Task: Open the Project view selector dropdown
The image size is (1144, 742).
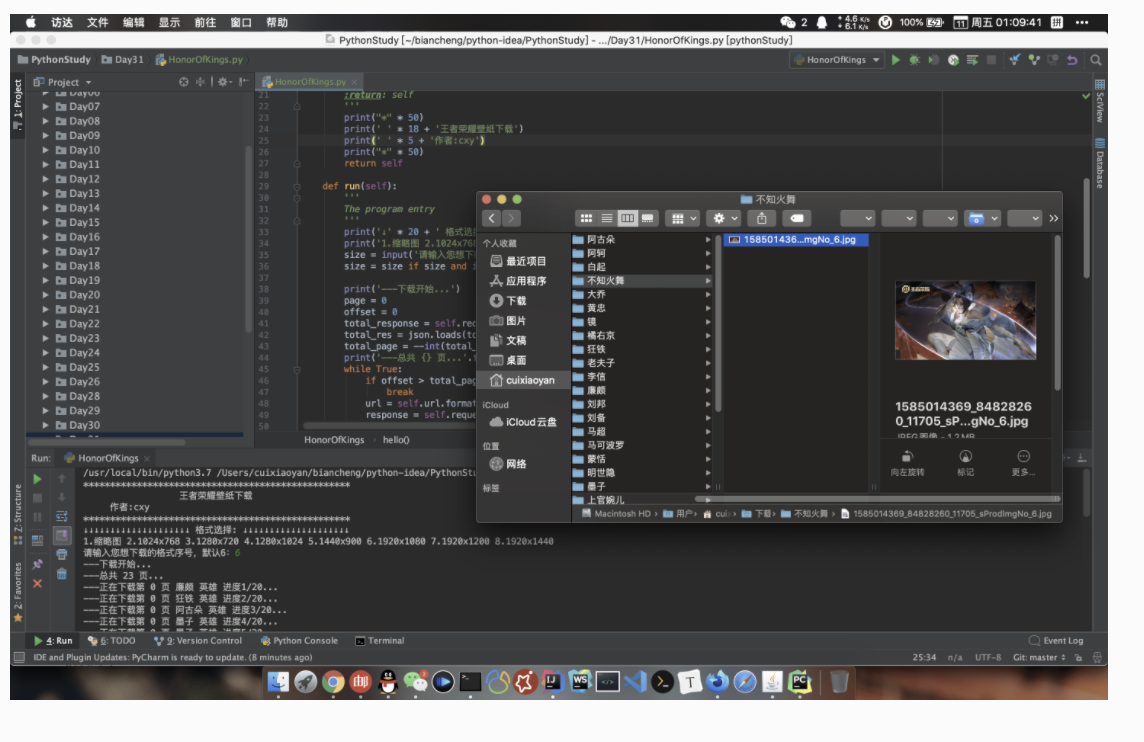Action: pos(63,82)
